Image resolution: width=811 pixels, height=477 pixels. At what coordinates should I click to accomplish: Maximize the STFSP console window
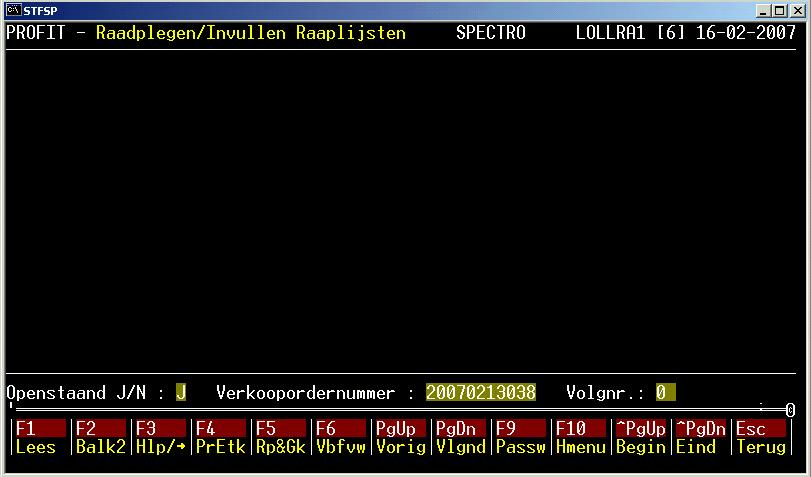pyautogui.click(x=779, y=10)
